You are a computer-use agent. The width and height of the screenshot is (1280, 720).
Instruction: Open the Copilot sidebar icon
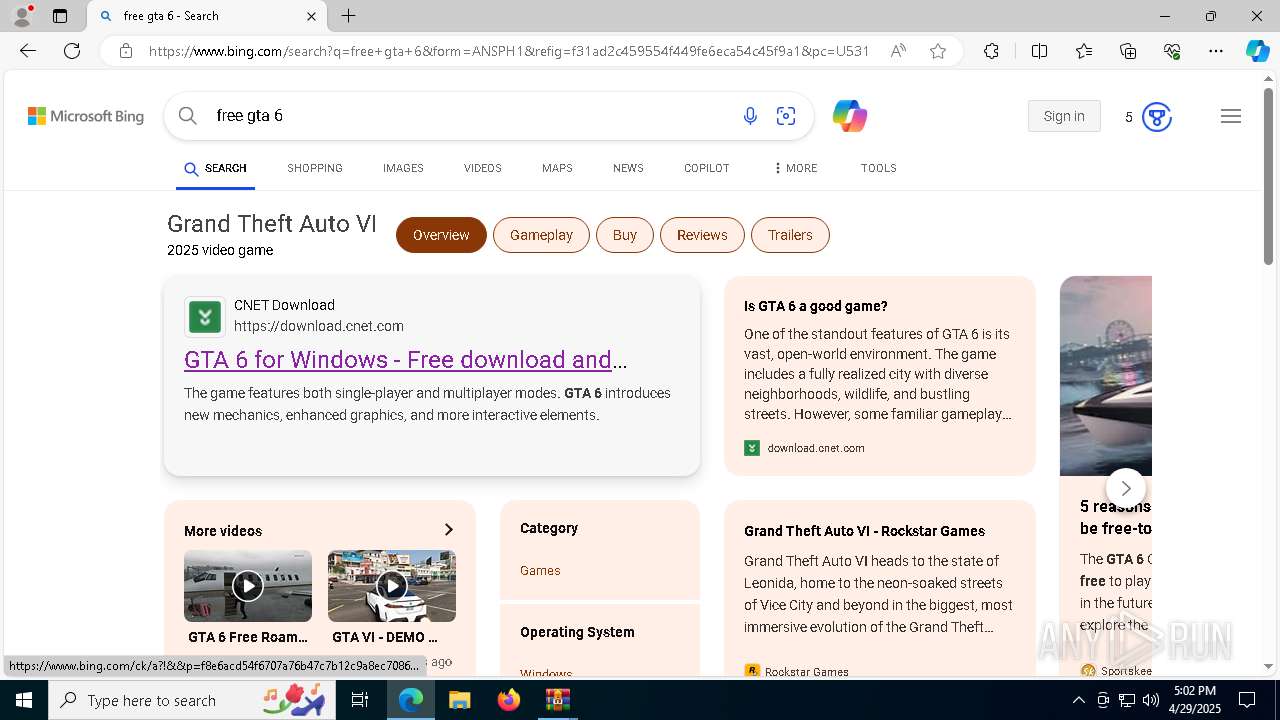click(1257, 51)
